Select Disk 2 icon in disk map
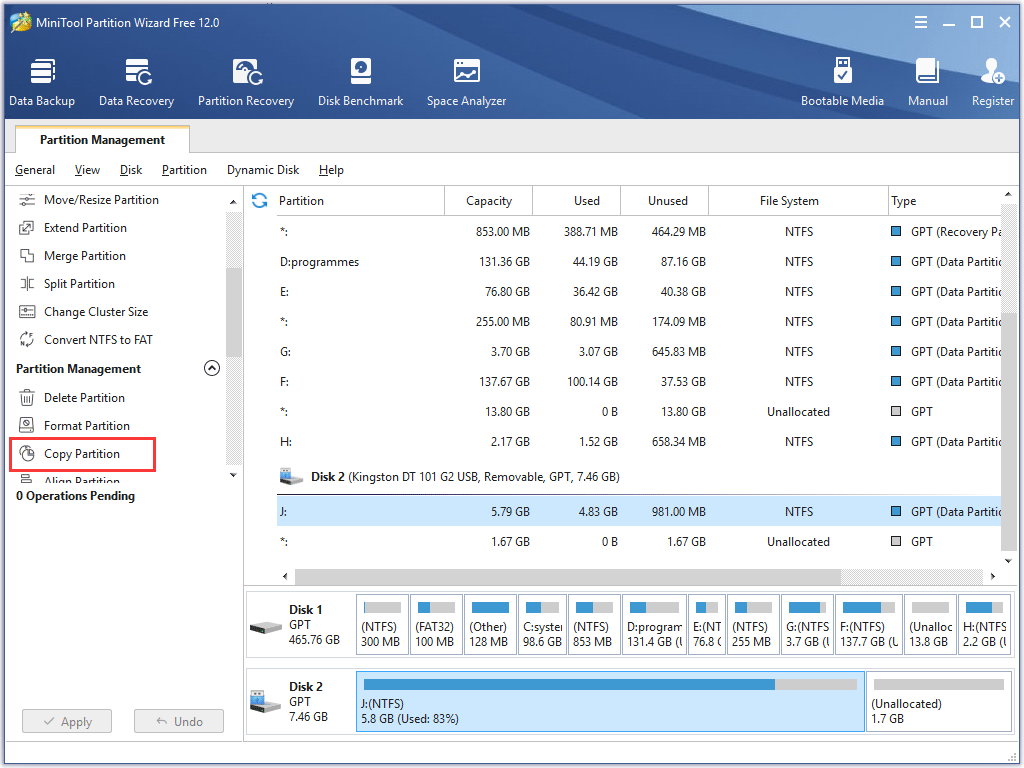 [x=265, y=702]
